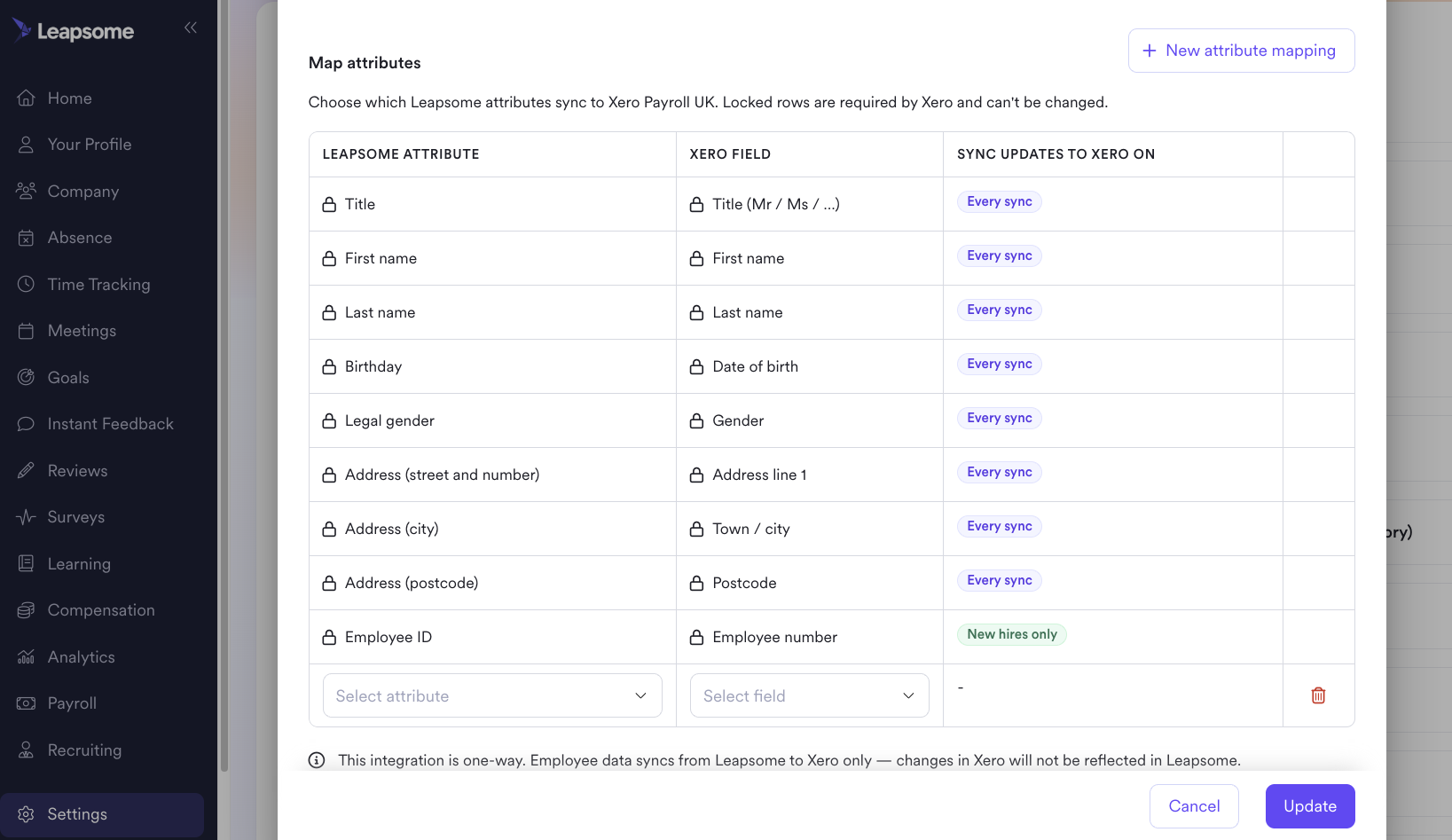Screen dimensions: 1452x840
Task: Open the Goals target icon in sidebar
Action: pos(26,377)
